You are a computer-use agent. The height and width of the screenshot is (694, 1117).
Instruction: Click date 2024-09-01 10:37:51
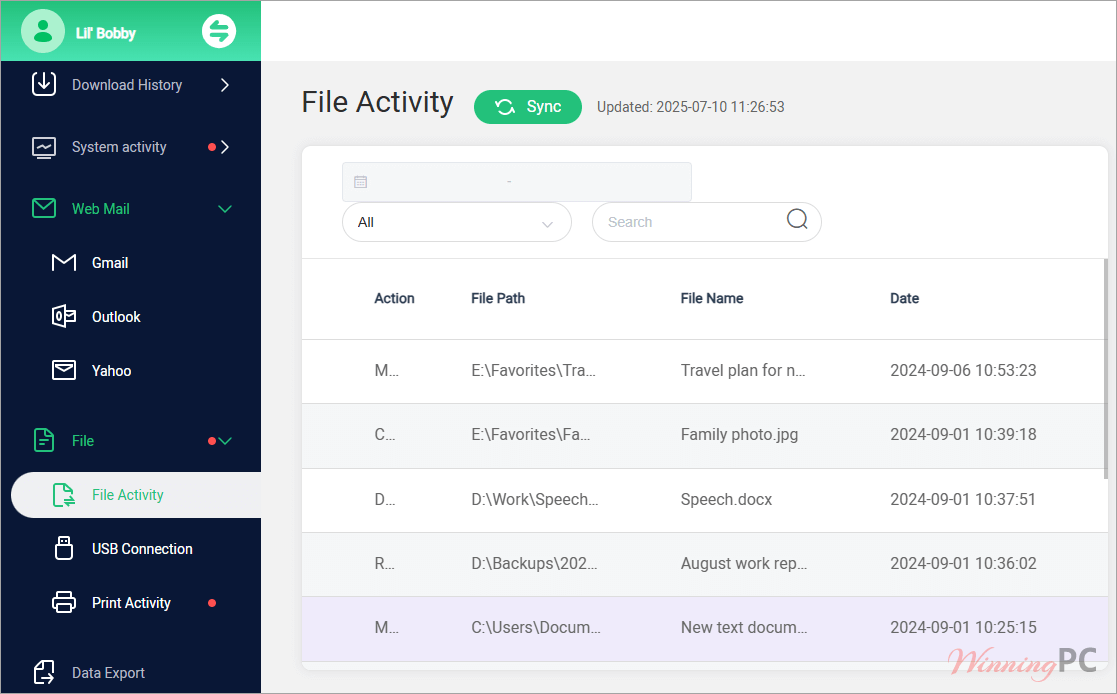coord(962,499)
